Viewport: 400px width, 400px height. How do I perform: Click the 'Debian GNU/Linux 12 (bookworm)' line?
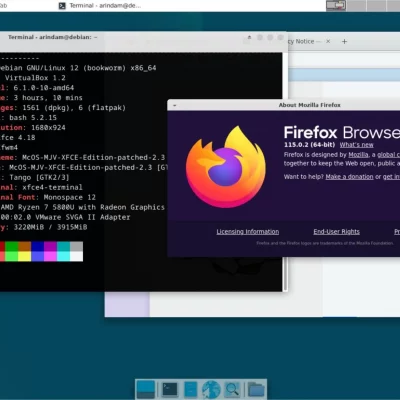78,68
